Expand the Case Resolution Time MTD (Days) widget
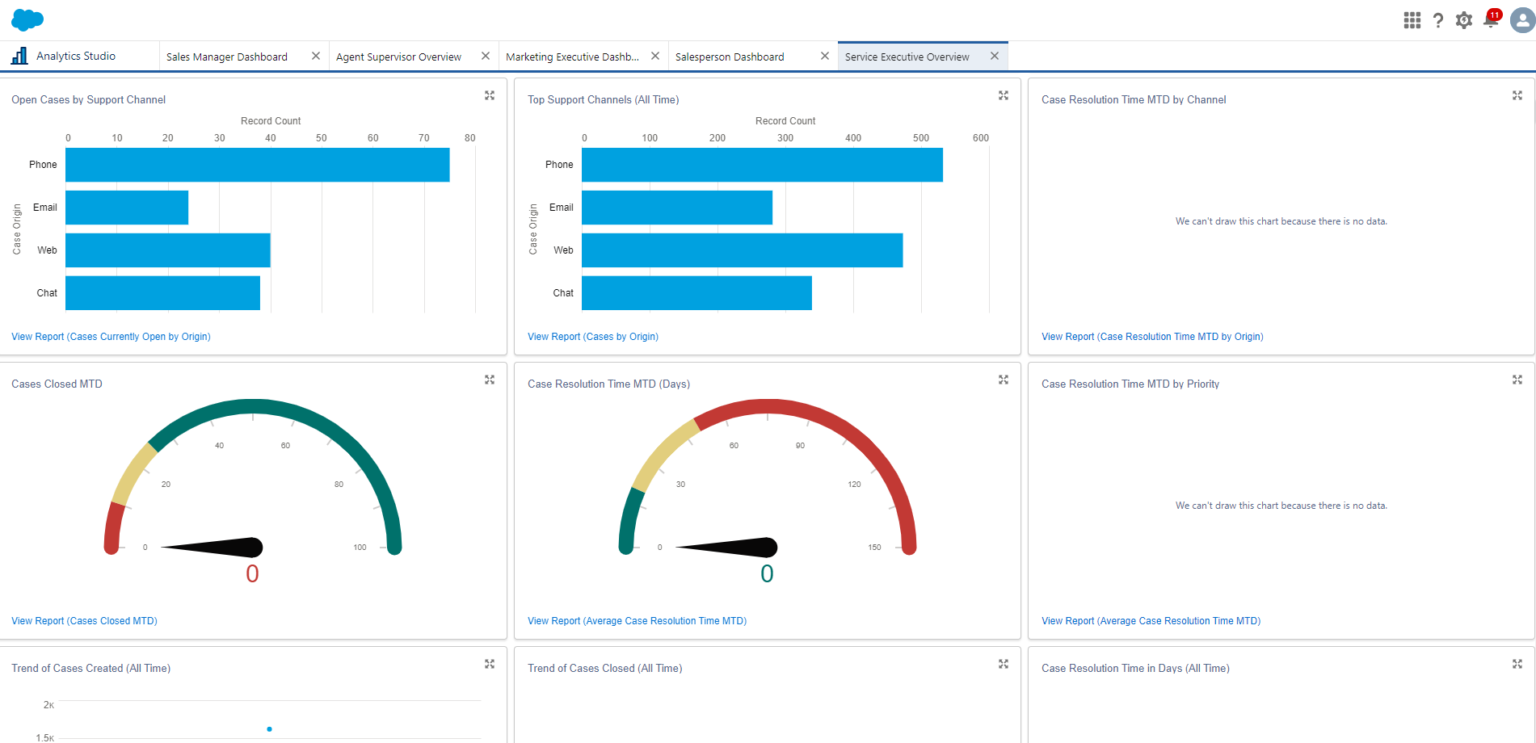This screenshot has width=1536, height=743. pos(1003,379)
